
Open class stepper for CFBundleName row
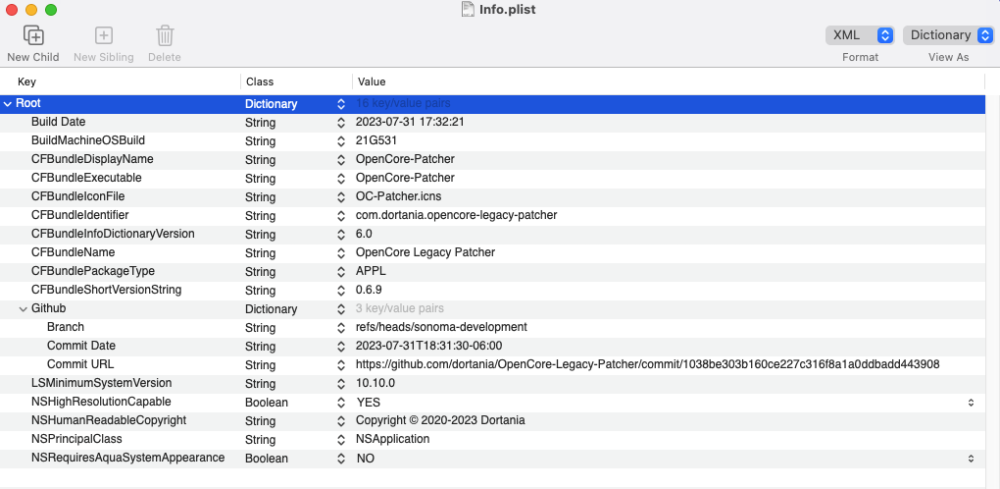341,253
